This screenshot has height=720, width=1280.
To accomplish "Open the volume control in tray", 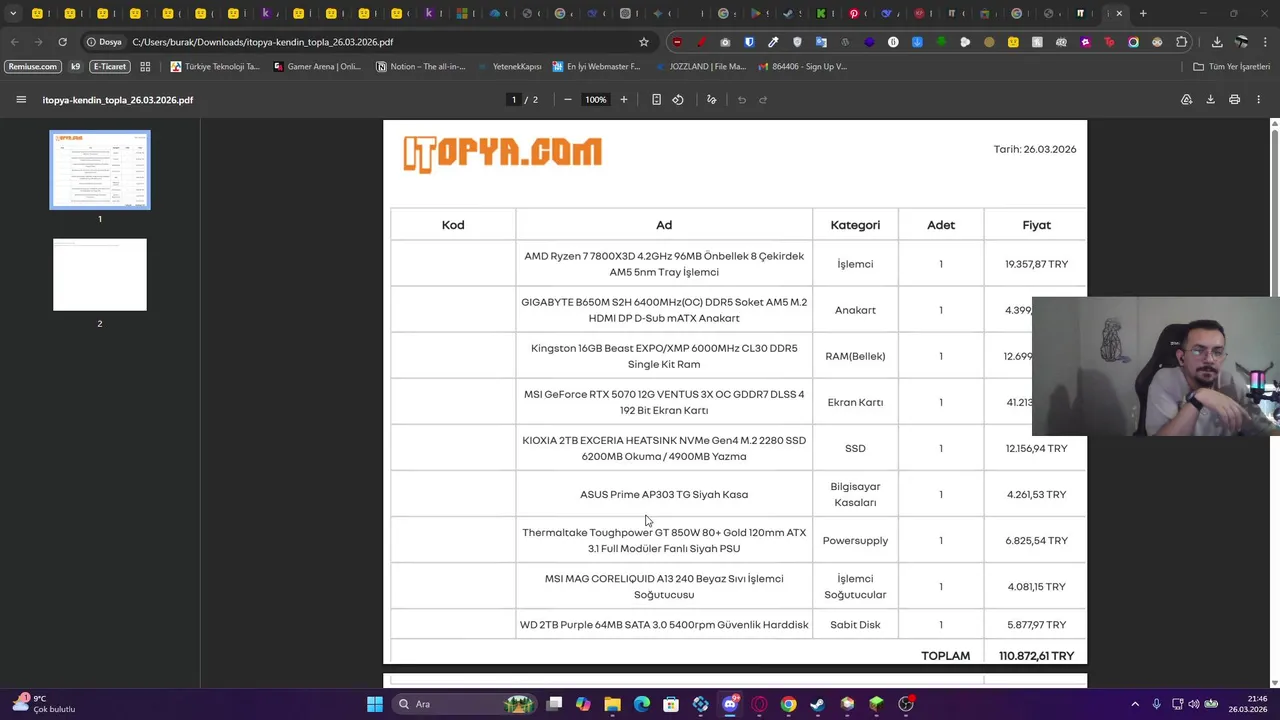I will (x=1194, y=704).
